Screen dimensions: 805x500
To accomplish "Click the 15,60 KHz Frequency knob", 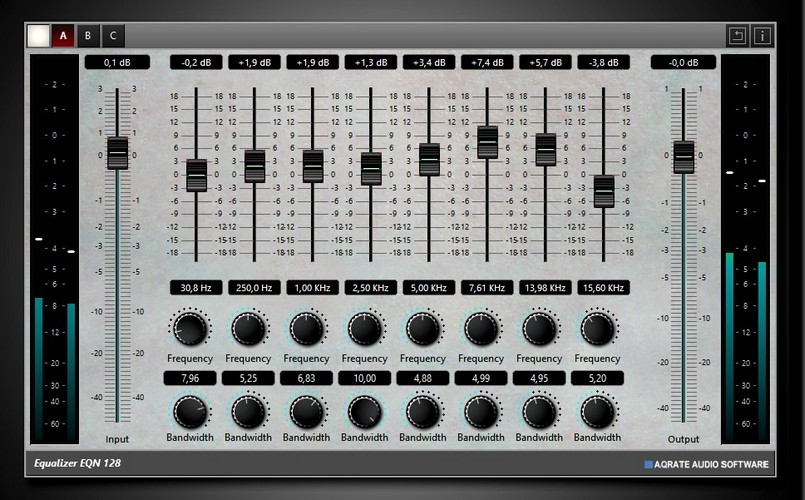I will coord(598,328).
